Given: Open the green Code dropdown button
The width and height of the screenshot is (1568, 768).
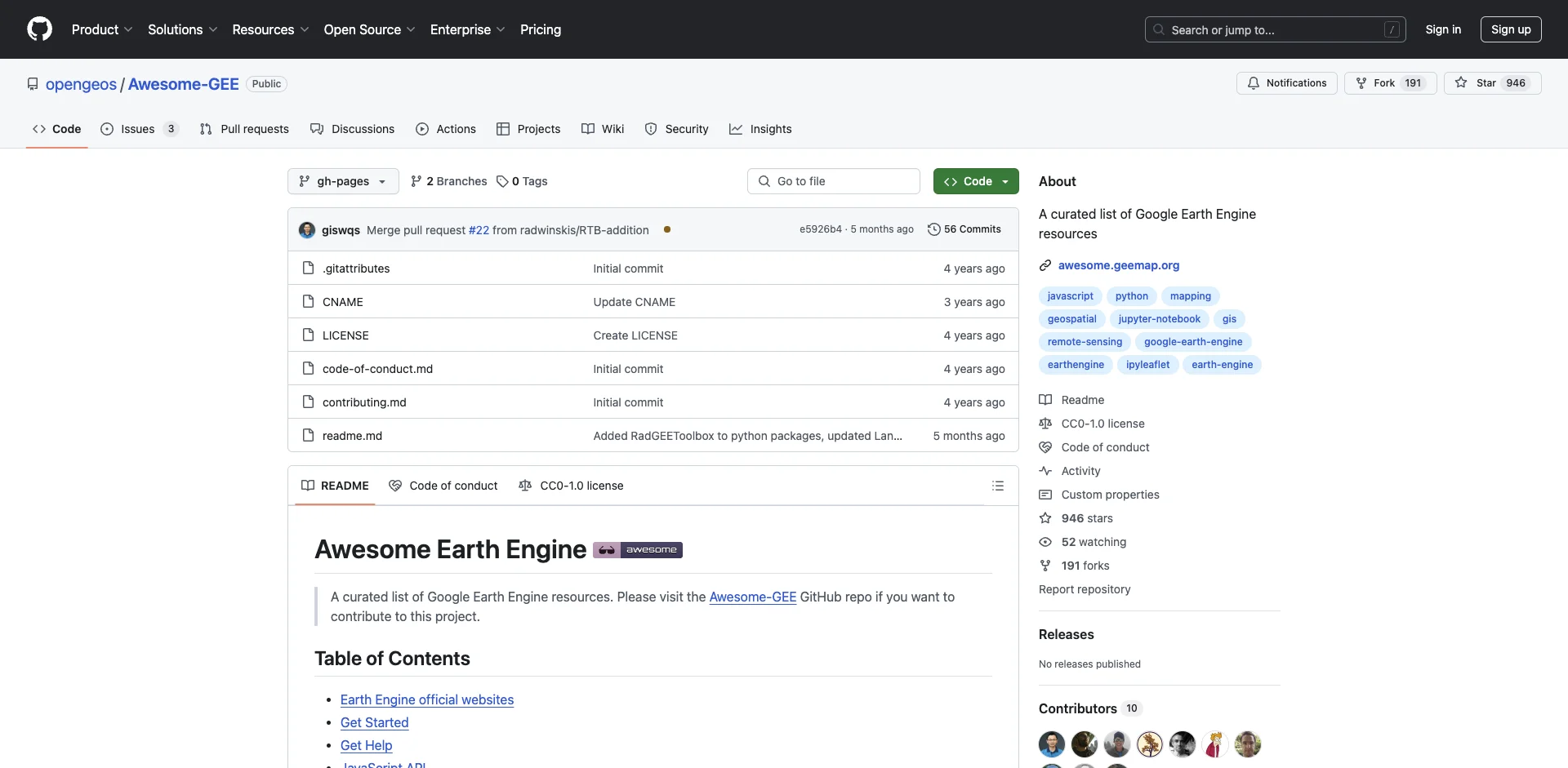Looking at the screenshot, I should pos(976,181).
